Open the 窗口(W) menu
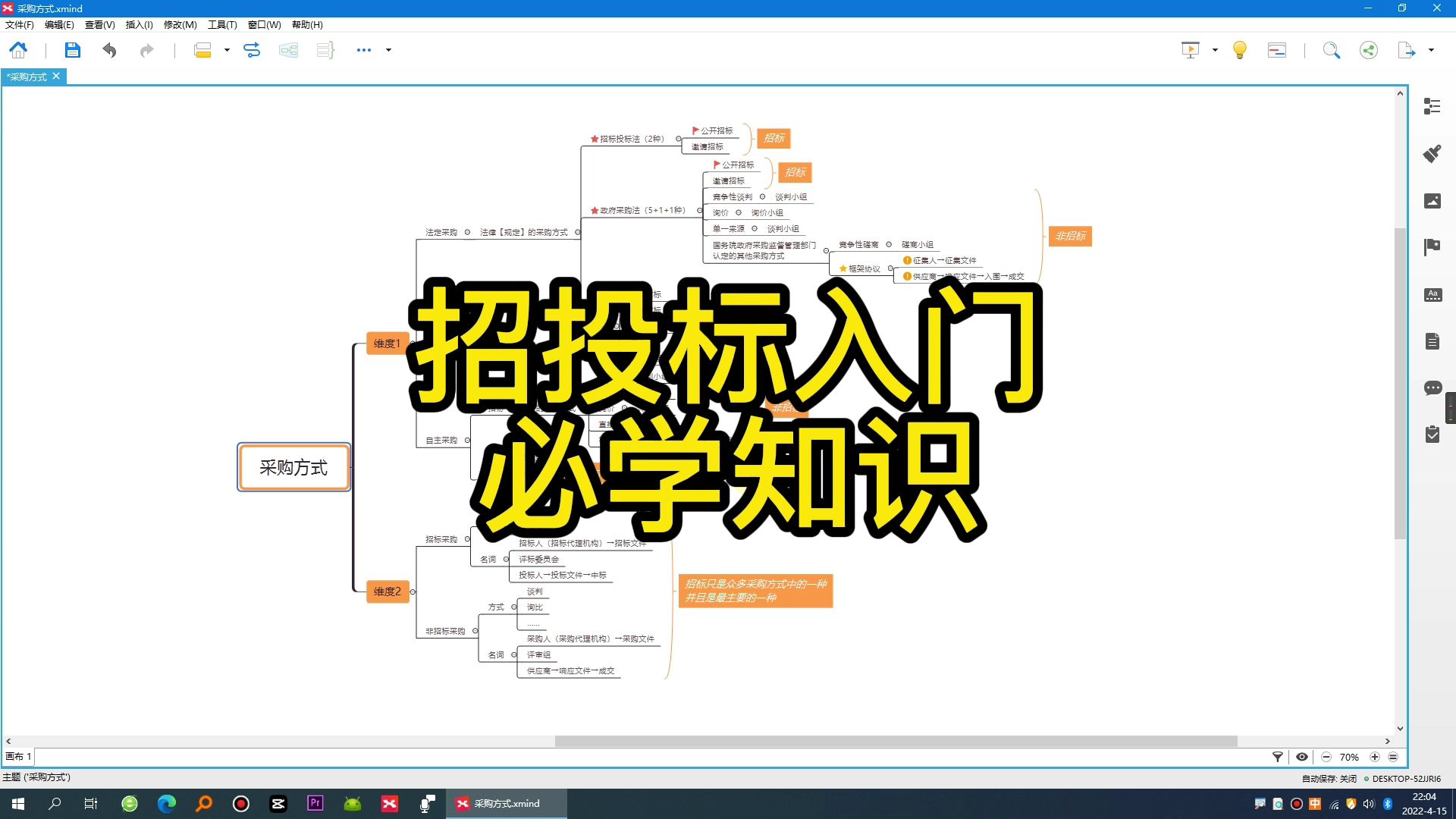This screenshot has width=1456, height=819. [x=264, y=24]
